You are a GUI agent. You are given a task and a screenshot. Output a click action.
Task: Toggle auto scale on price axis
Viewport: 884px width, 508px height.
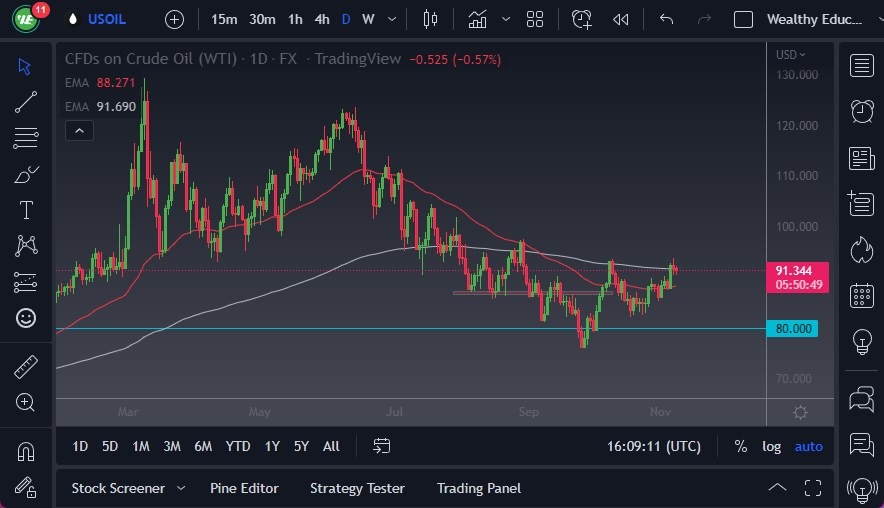click(x=808, y=446)
